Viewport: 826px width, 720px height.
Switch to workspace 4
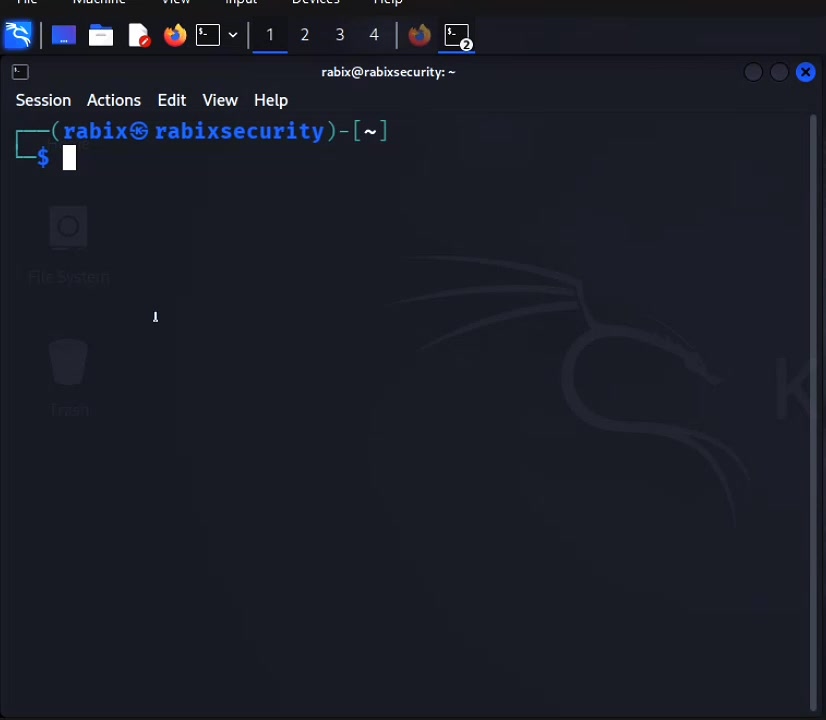[x=374, y=35]
